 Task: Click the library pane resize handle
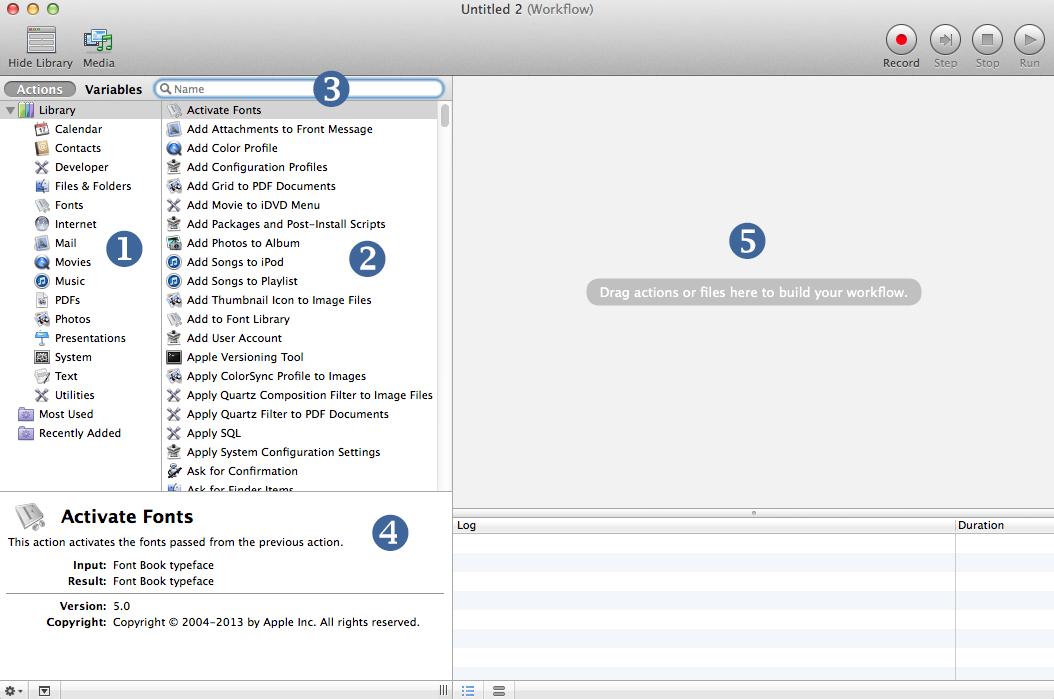coord(443,690)
